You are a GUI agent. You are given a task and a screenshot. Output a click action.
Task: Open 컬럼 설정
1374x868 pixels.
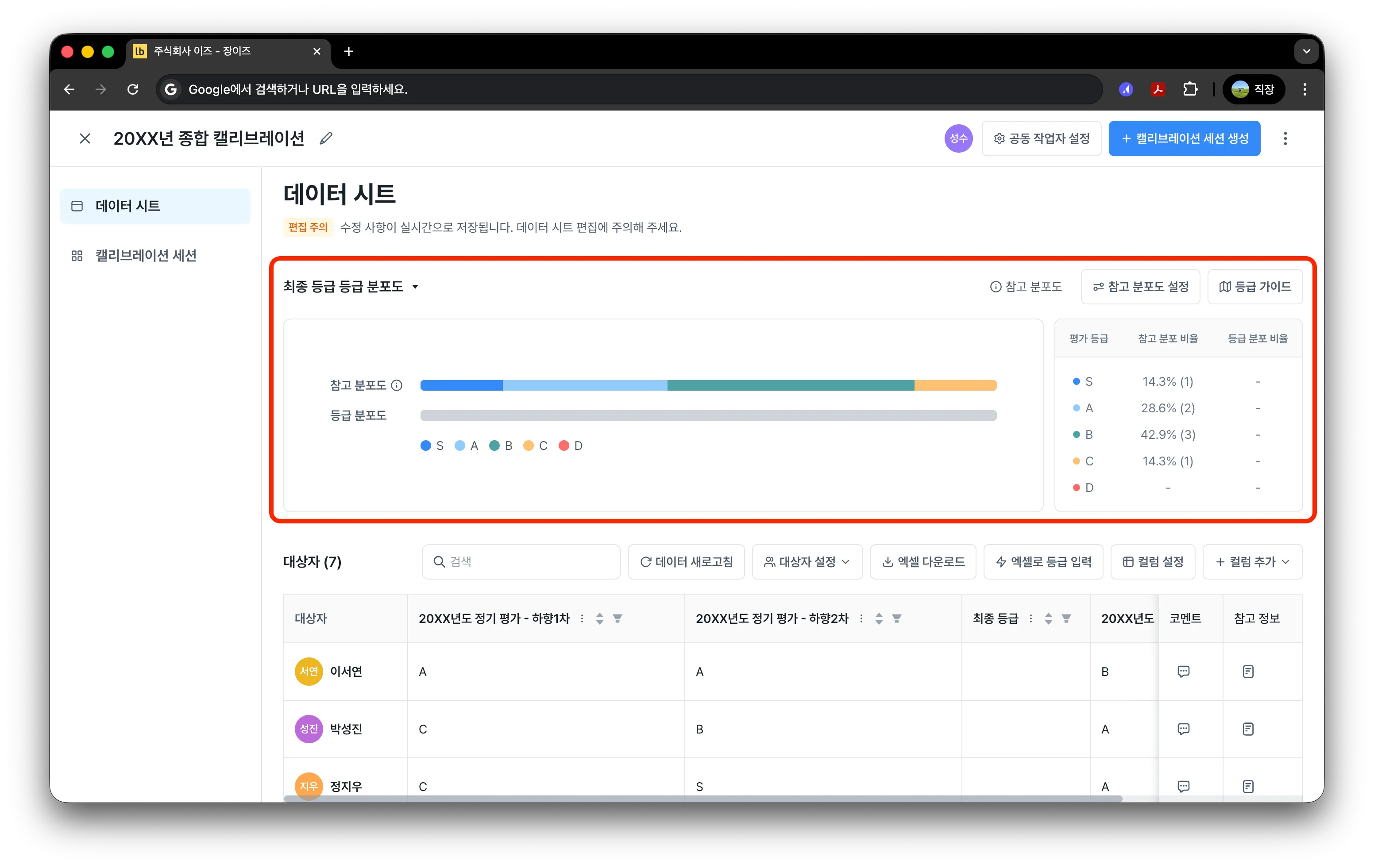click(1152, 562)
